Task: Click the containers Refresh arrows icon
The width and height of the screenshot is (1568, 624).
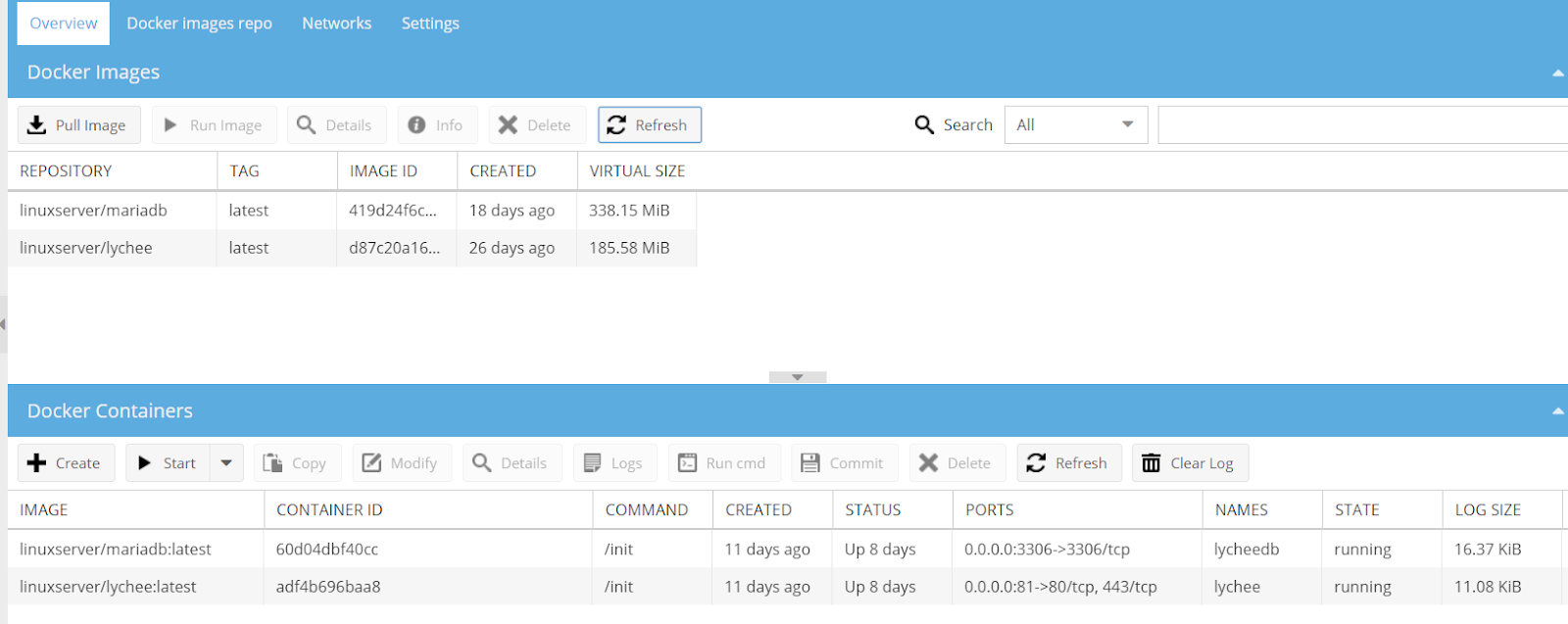Action: tap(1036, 463)
